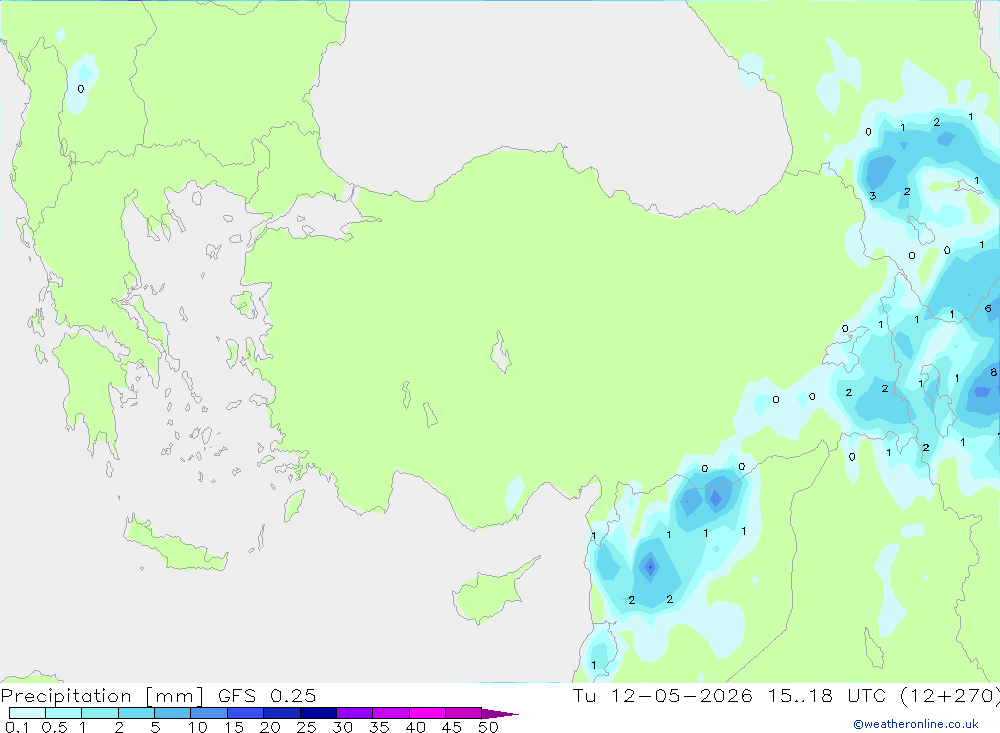
Task: Click the '50' legend scale label
Action: 488,727
